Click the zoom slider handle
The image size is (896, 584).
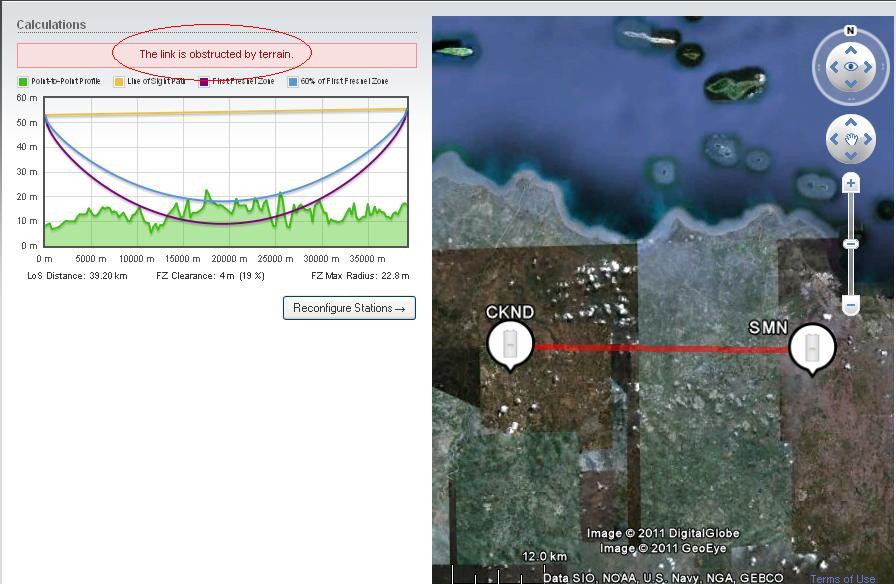pos(851,244)
